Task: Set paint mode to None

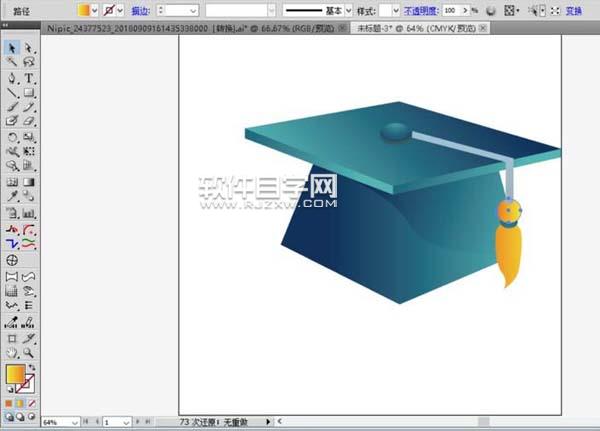Action: click(32, 403)
